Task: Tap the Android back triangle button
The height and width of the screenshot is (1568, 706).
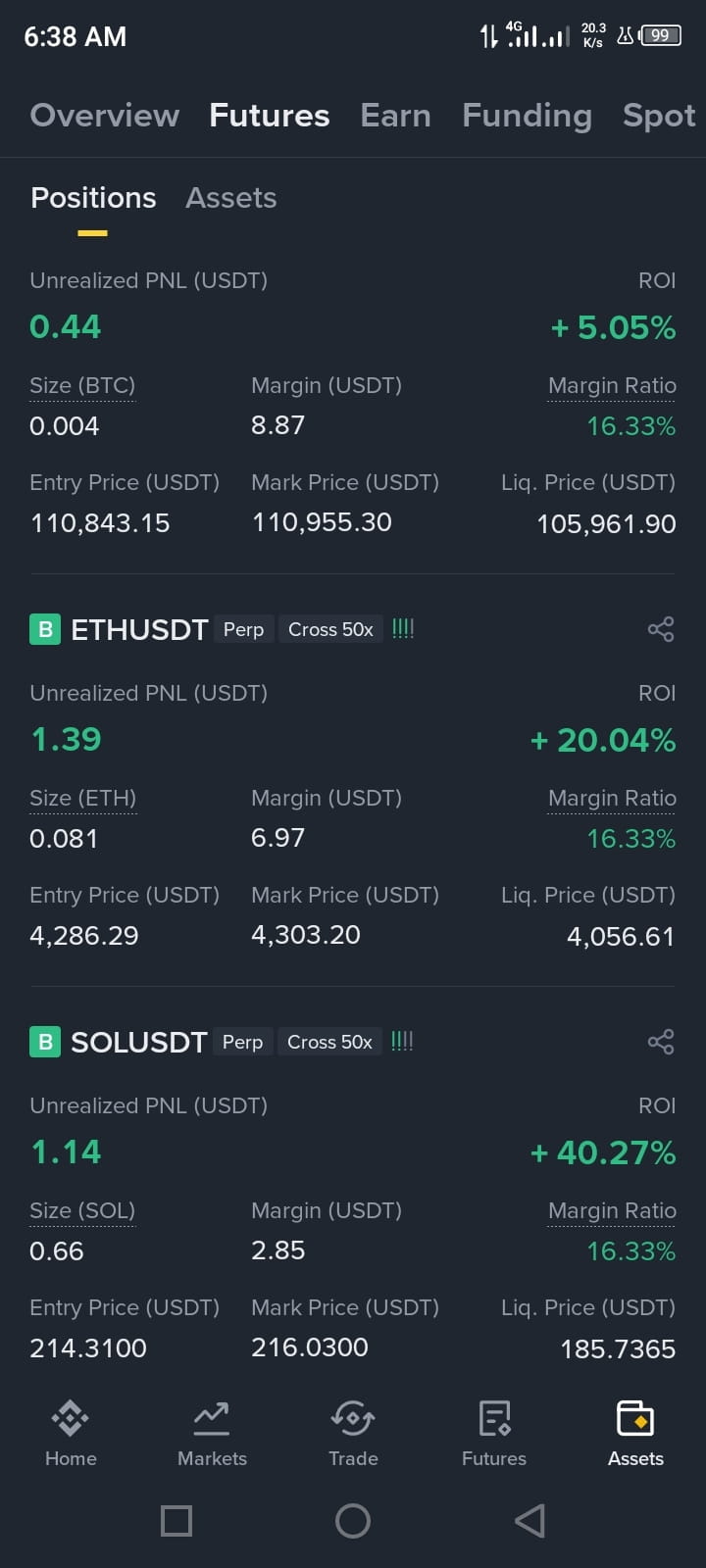Action: 529,1521
